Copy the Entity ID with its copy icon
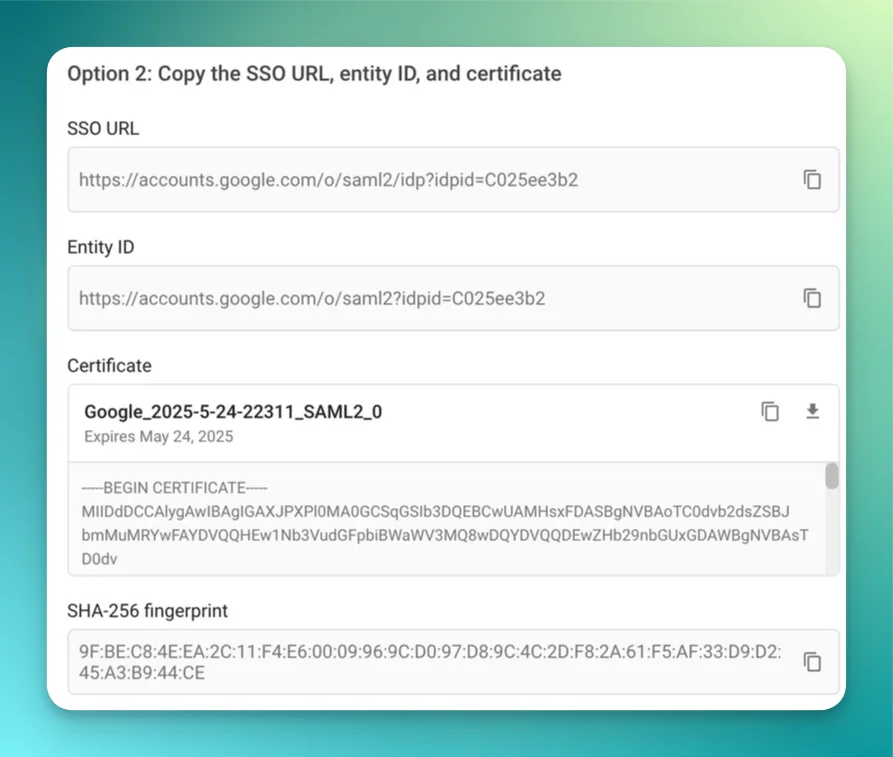The height and width of the screenshot is (757, 893). point(812,298)
